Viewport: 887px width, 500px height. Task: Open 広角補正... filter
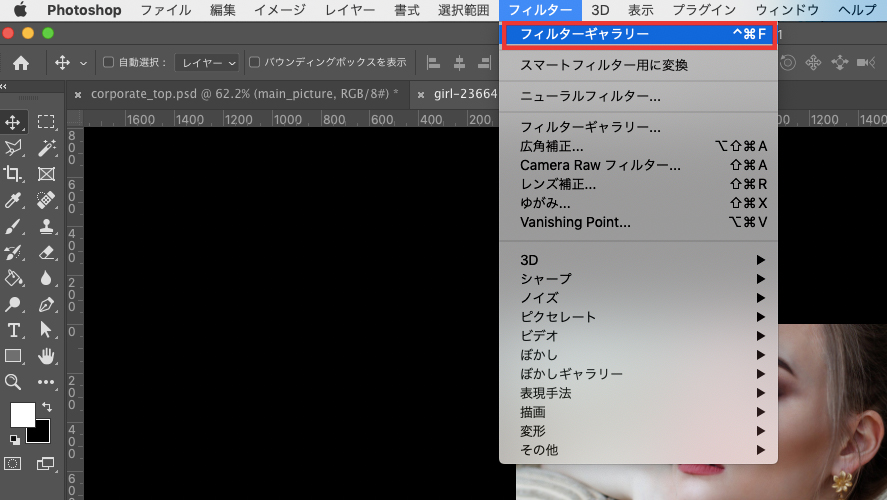tap(638, 146)
